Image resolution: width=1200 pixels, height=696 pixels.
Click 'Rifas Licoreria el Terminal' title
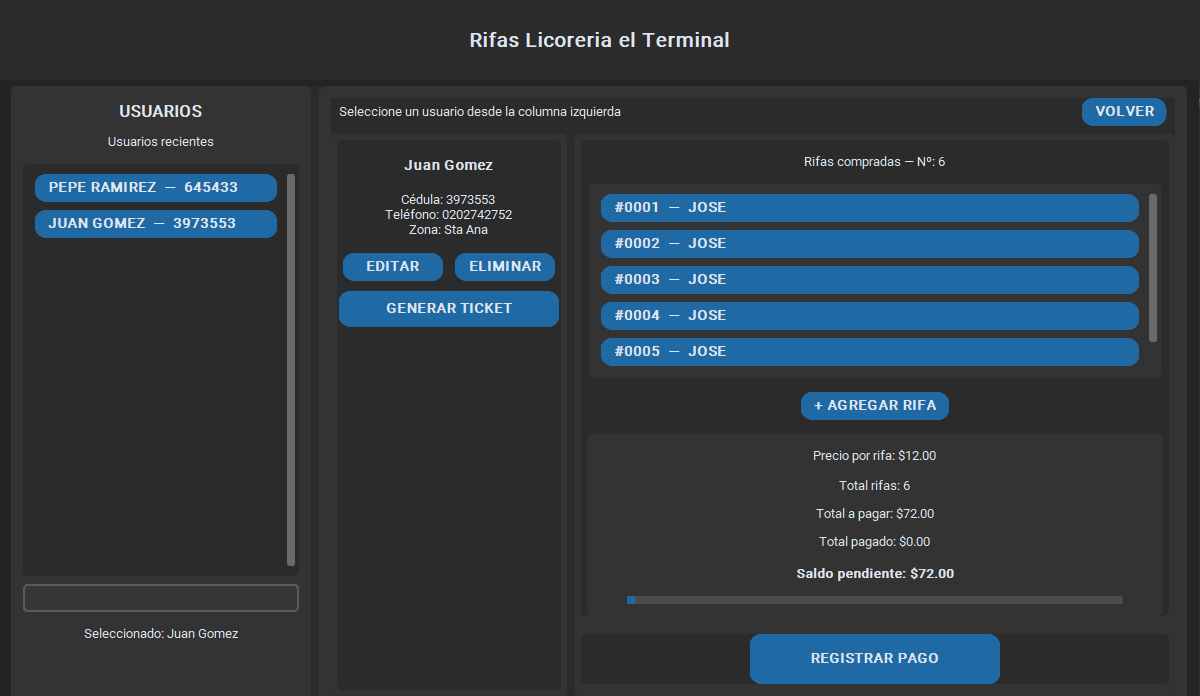pos(600,41)
